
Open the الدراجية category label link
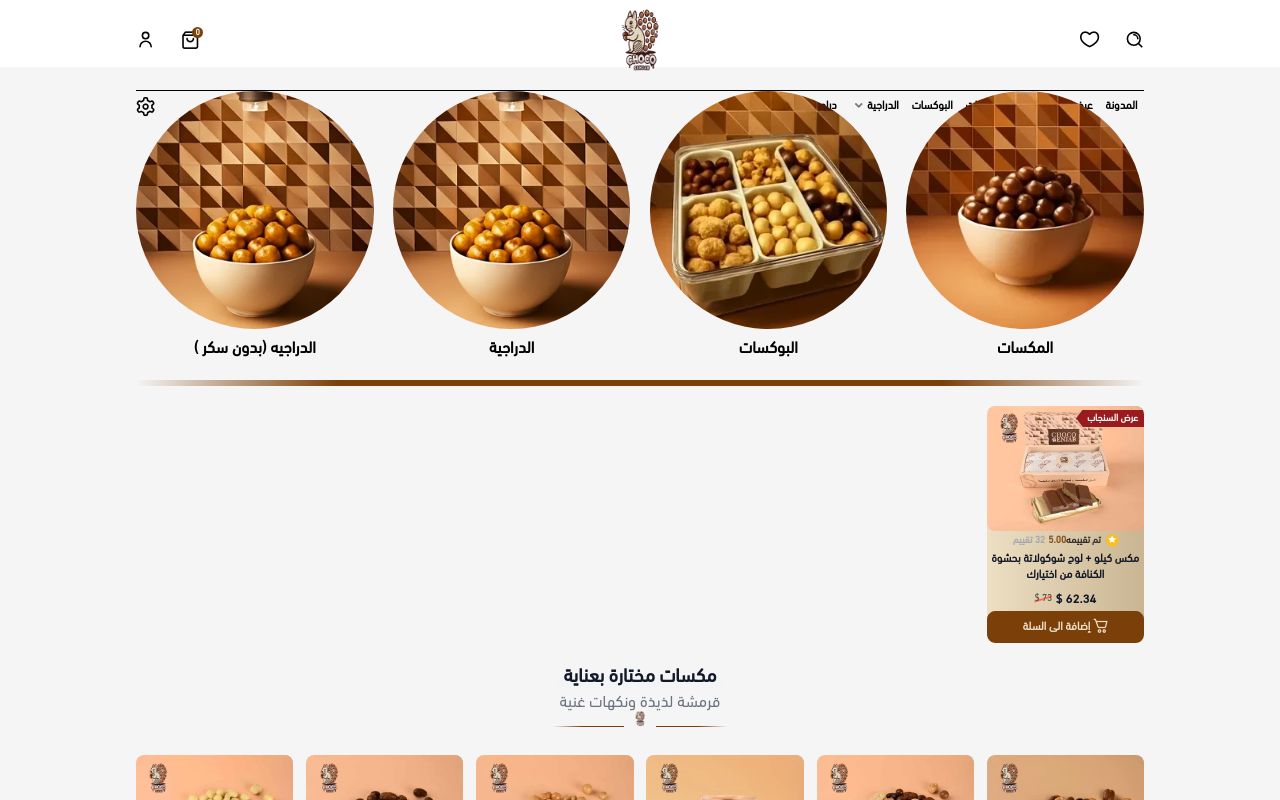pos(511,348)
